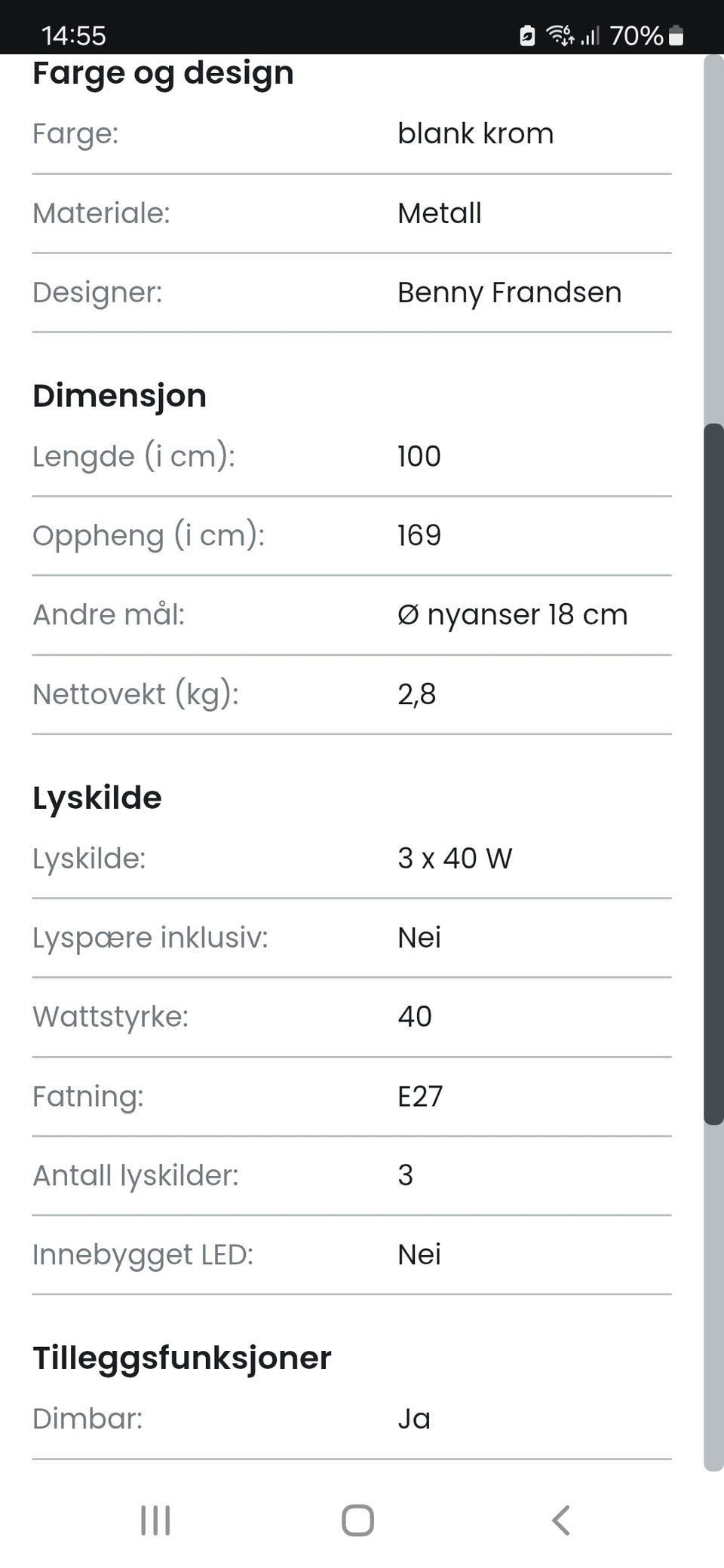Tap the mobile signal strength icon

click(x=591, y=35)
